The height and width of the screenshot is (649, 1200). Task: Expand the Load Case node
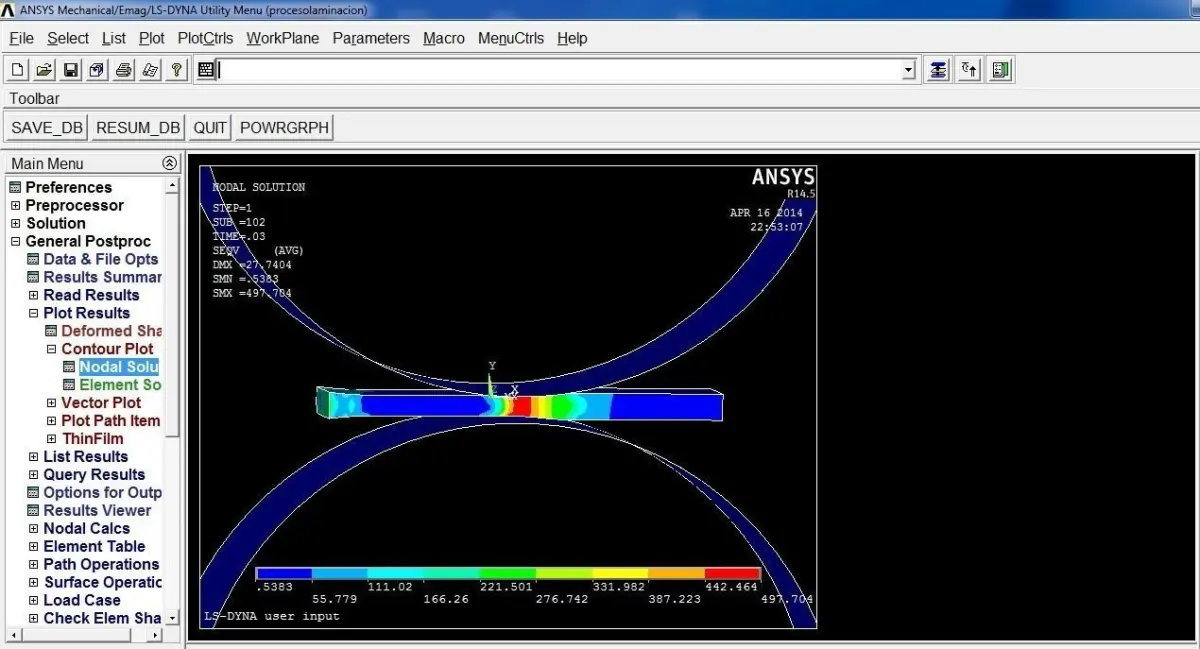(x=33, y=600)
